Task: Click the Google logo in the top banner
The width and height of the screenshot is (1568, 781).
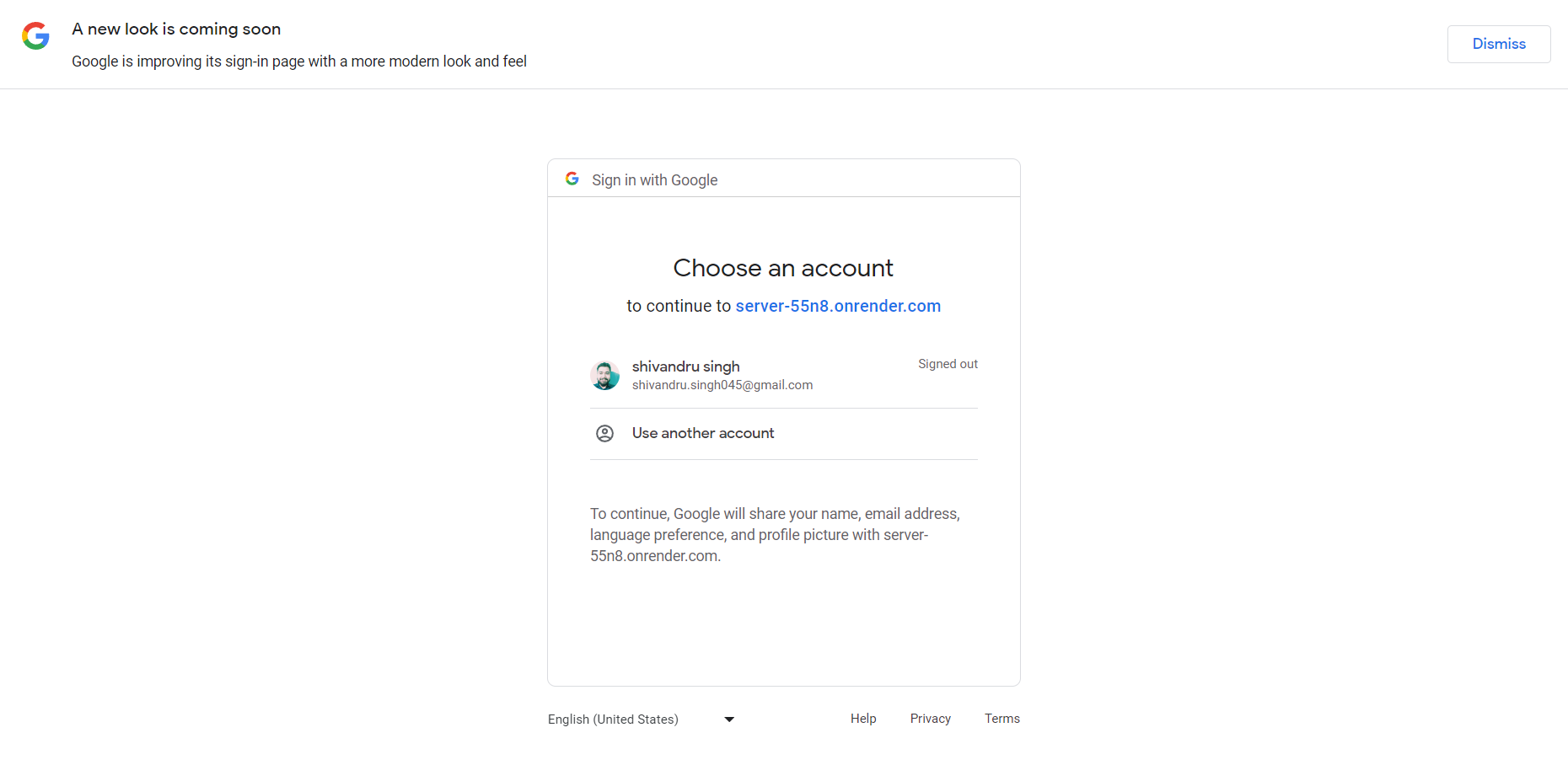Action: tap(35, 36)
